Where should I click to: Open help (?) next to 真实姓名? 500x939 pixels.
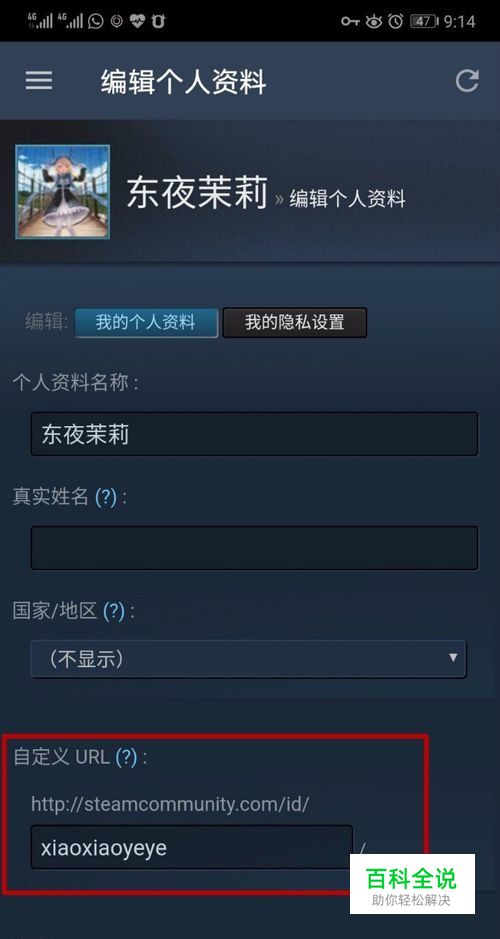click(x=106, y=497)
